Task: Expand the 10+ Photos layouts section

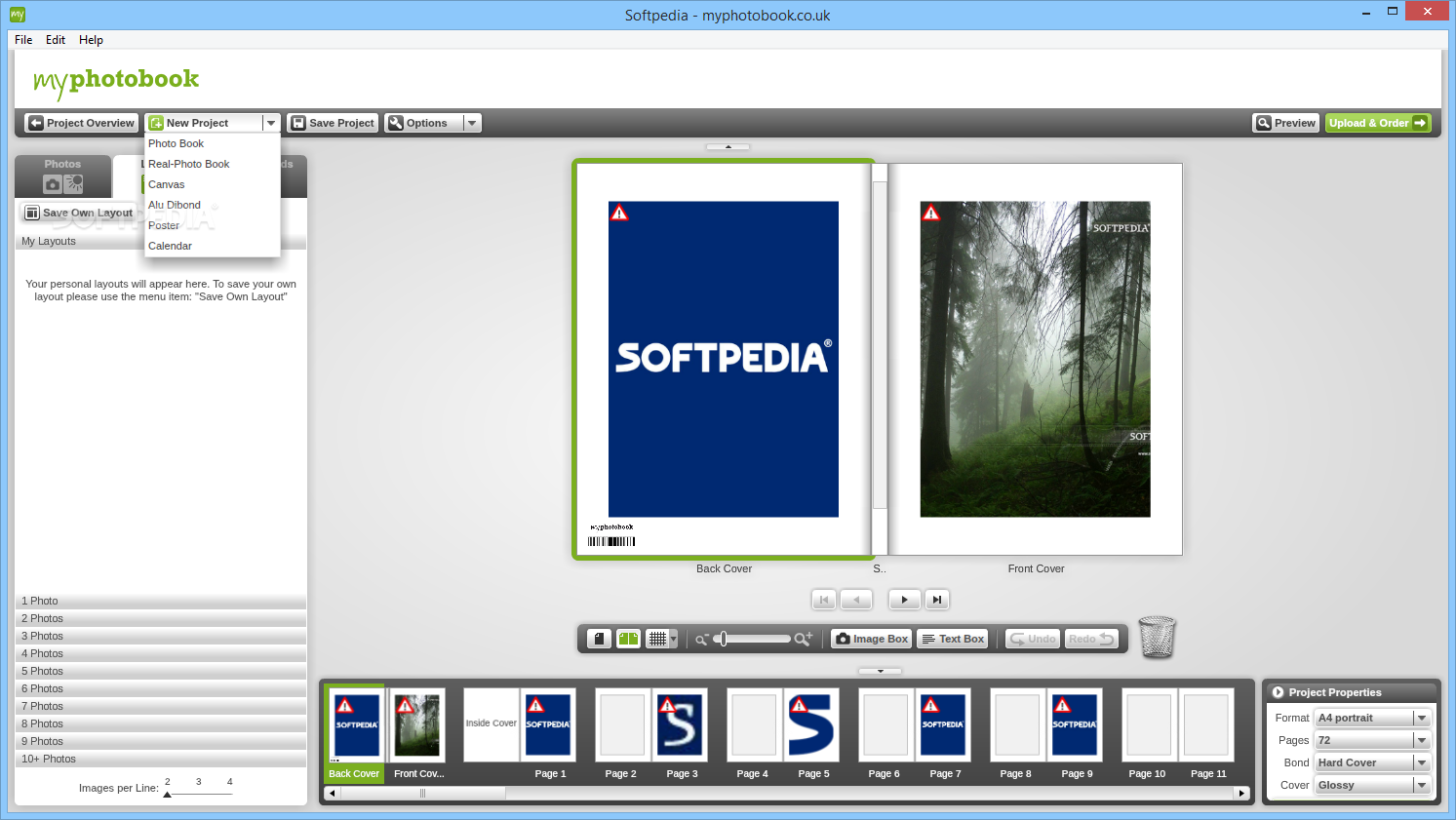Action: pyautogui.click(x=161, y=759)
